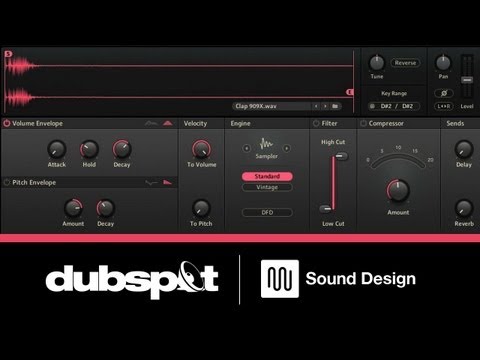Click the Level fader handle

[467, 80]
